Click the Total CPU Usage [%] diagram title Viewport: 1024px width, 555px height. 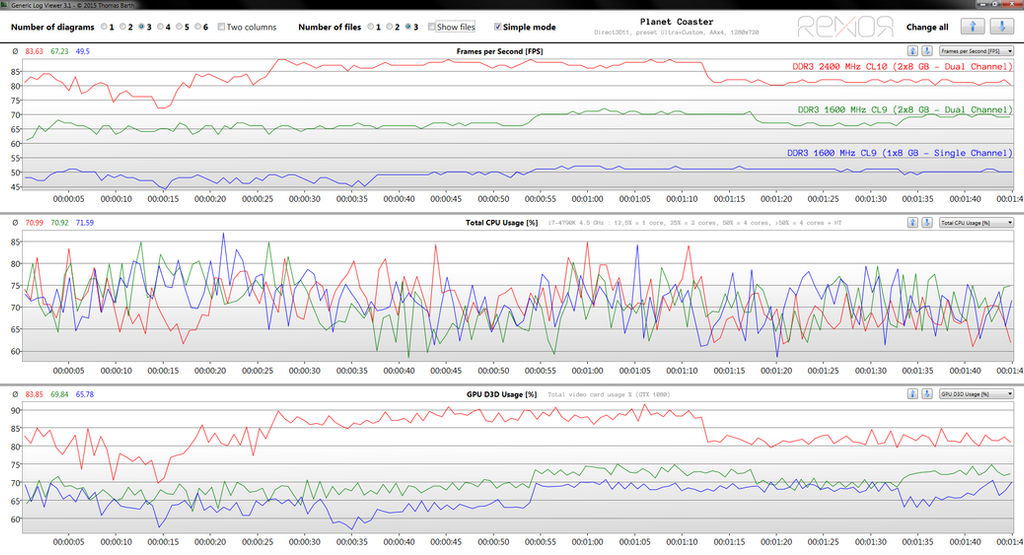click(x=502, y=223)
